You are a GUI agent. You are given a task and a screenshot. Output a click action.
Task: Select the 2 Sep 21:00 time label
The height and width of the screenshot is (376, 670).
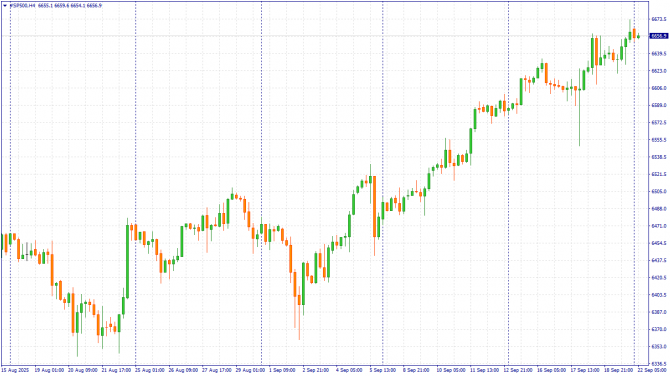point(316,370)
